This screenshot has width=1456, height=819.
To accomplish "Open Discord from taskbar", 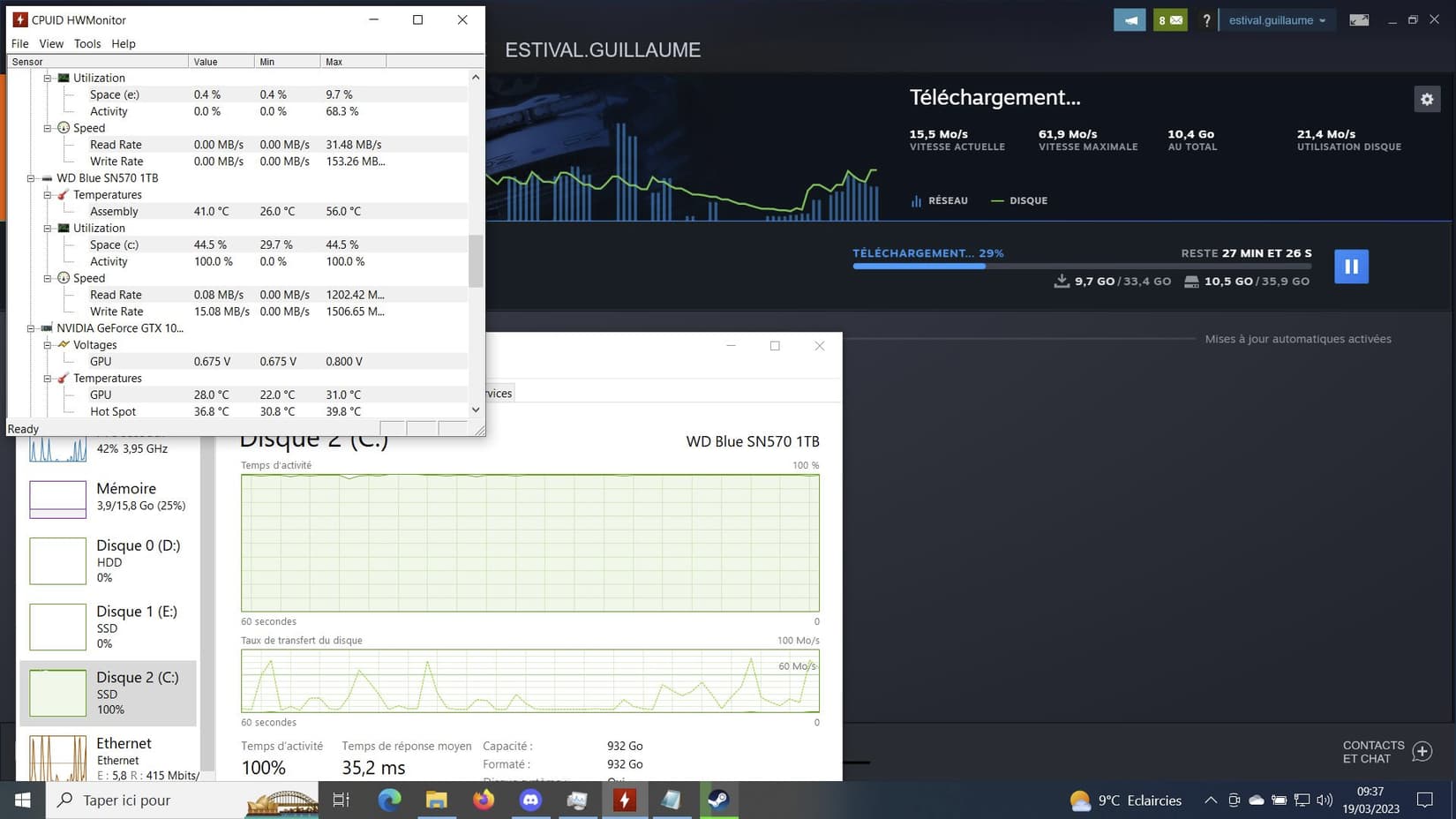I will (x=530, y=800).
